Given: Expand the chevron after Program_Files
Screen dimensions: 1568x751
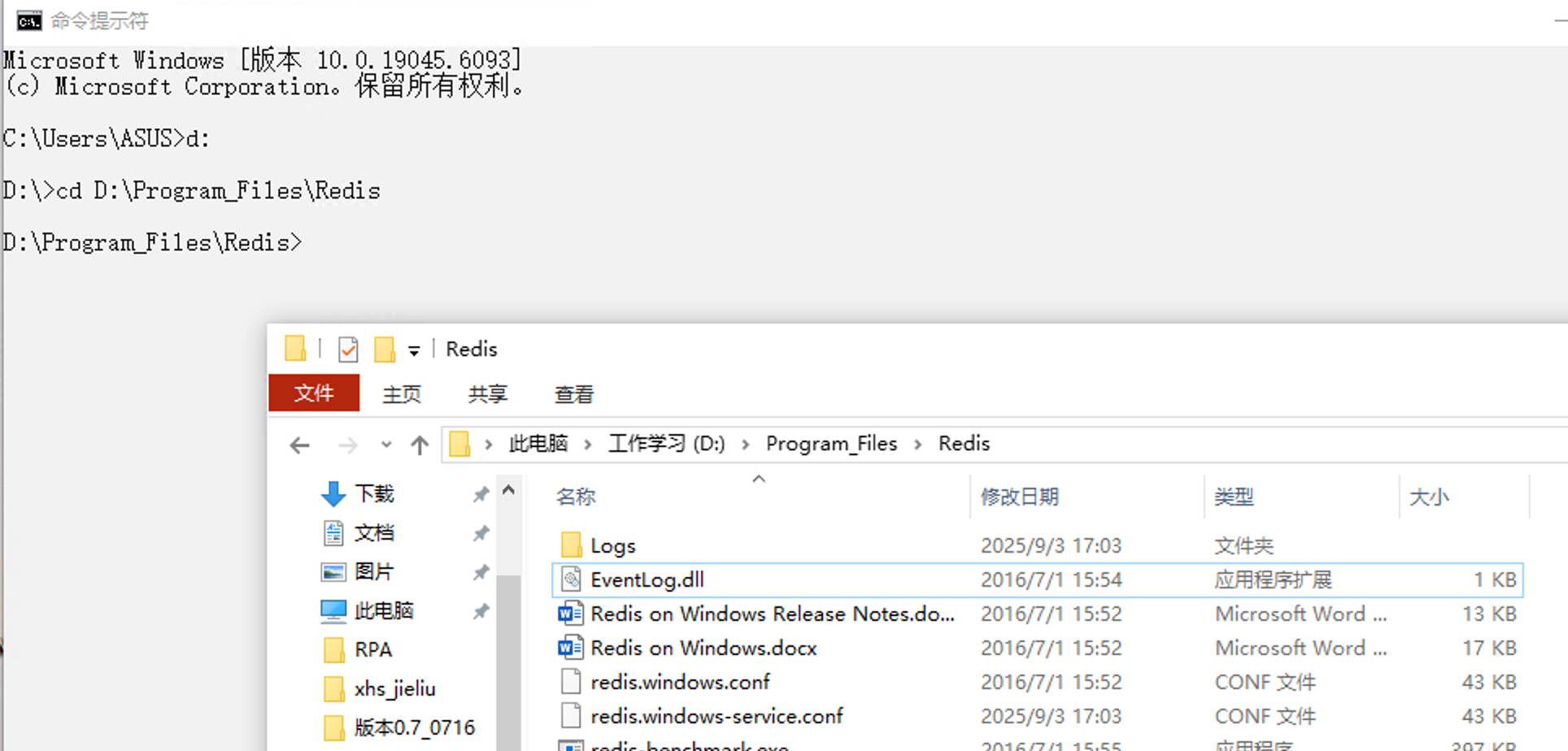Looking at the screenshot, I should click(x=917, y=444).
